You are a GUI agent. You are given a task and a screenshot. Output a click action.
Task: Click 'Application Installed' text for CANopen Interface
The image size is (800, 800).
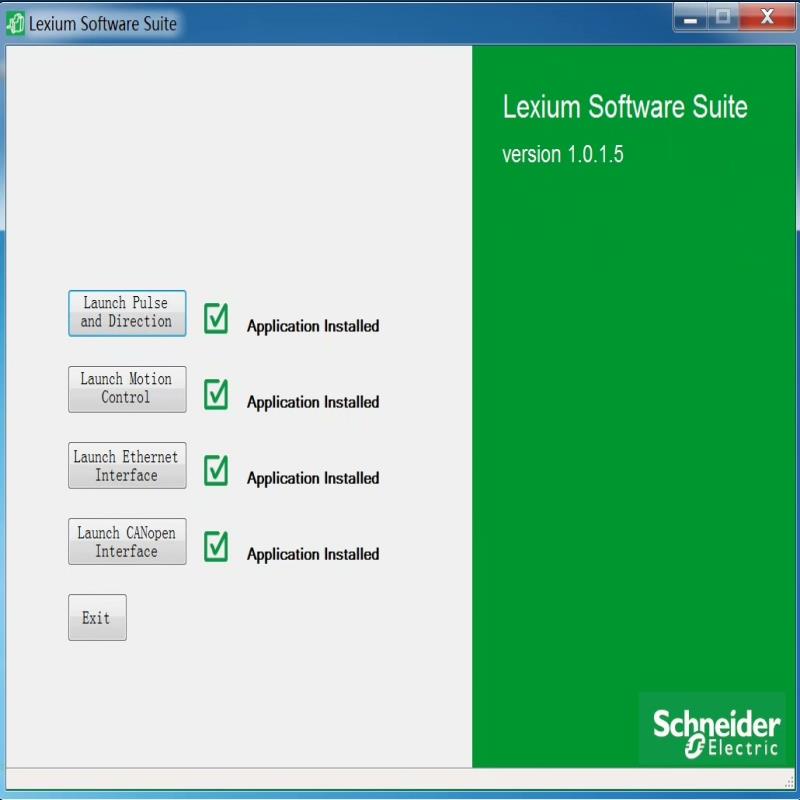pos(313,554)
